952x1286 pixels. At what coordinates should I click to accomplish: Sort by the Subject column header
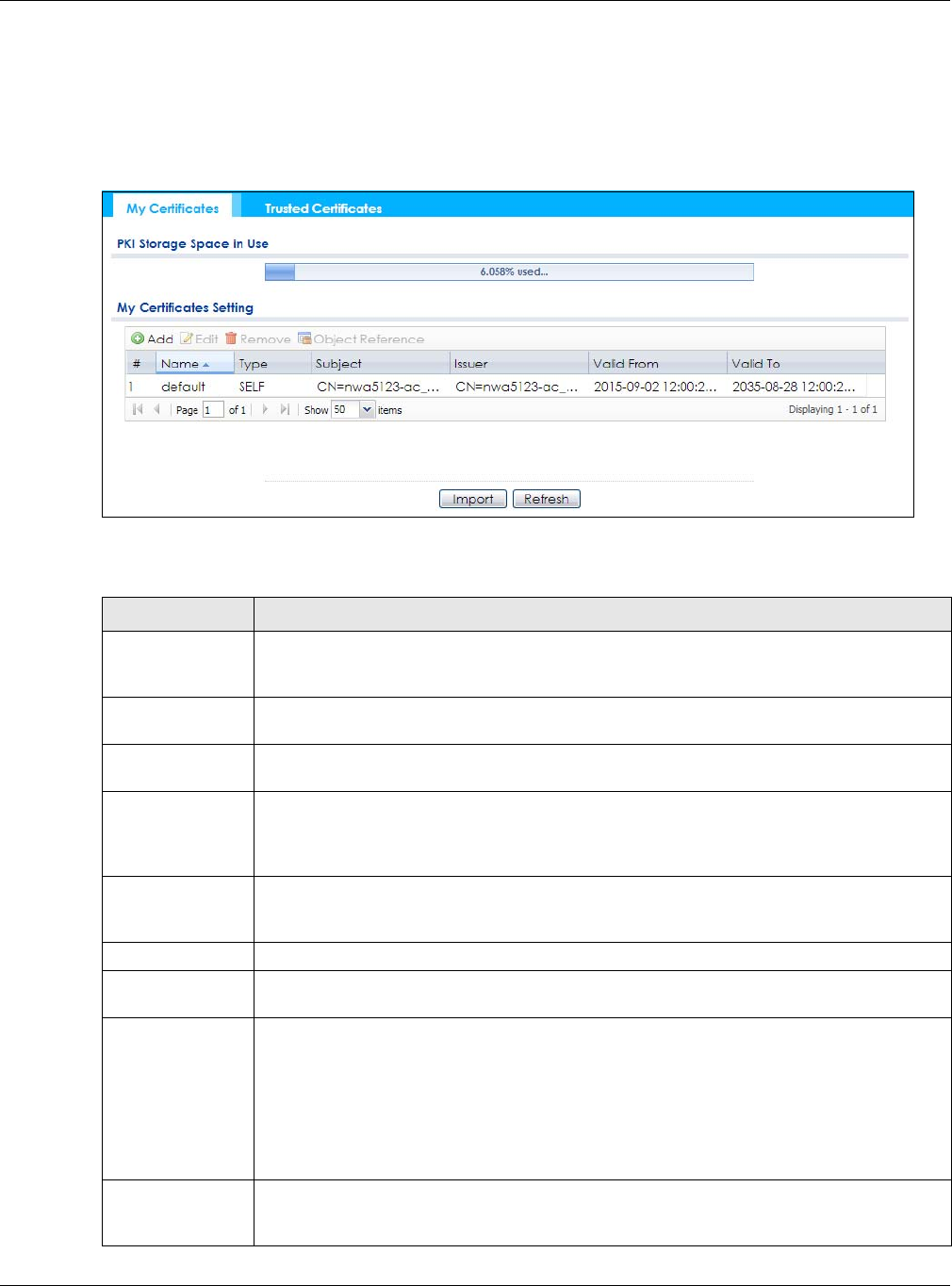pos(381,363)
